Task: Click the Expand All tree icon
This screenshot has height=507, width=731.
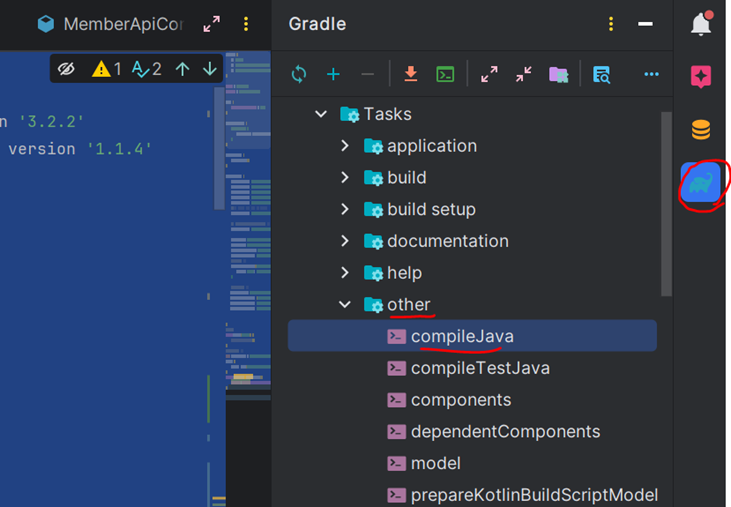Action: pos(489,74)
